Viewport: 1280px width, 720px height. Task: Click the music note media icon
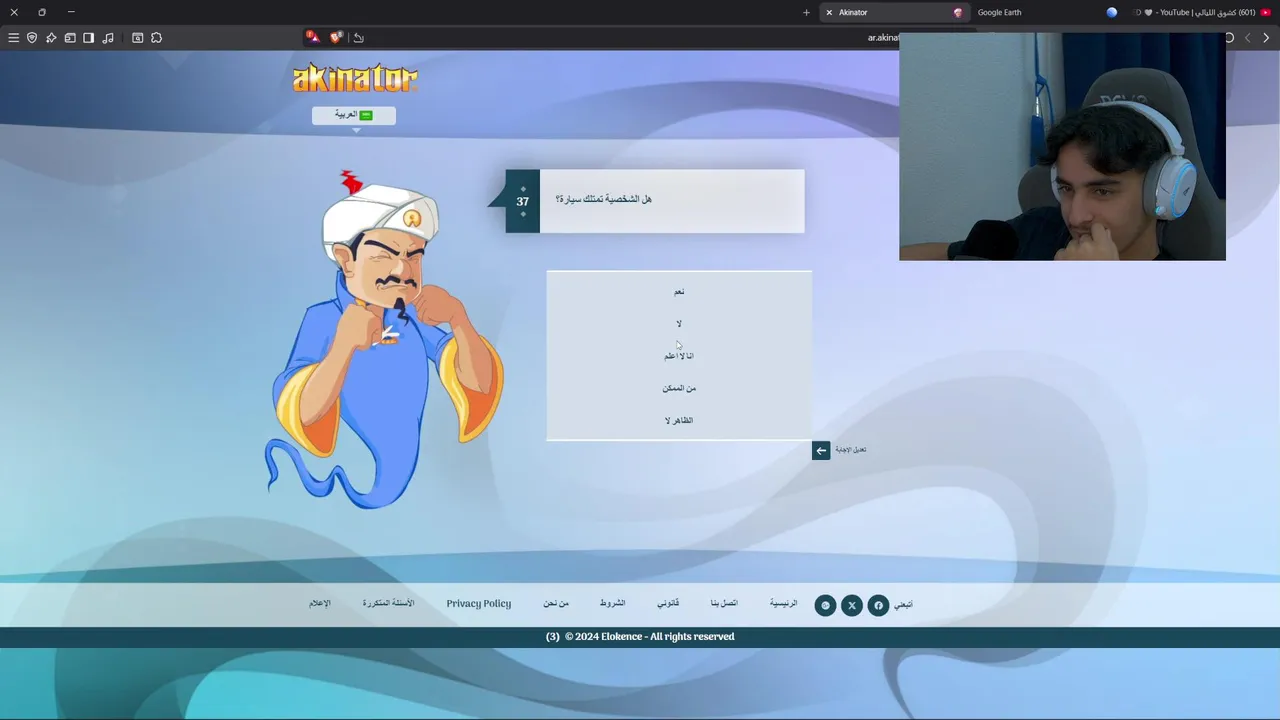pyautogui.click(x=108, y=38)
